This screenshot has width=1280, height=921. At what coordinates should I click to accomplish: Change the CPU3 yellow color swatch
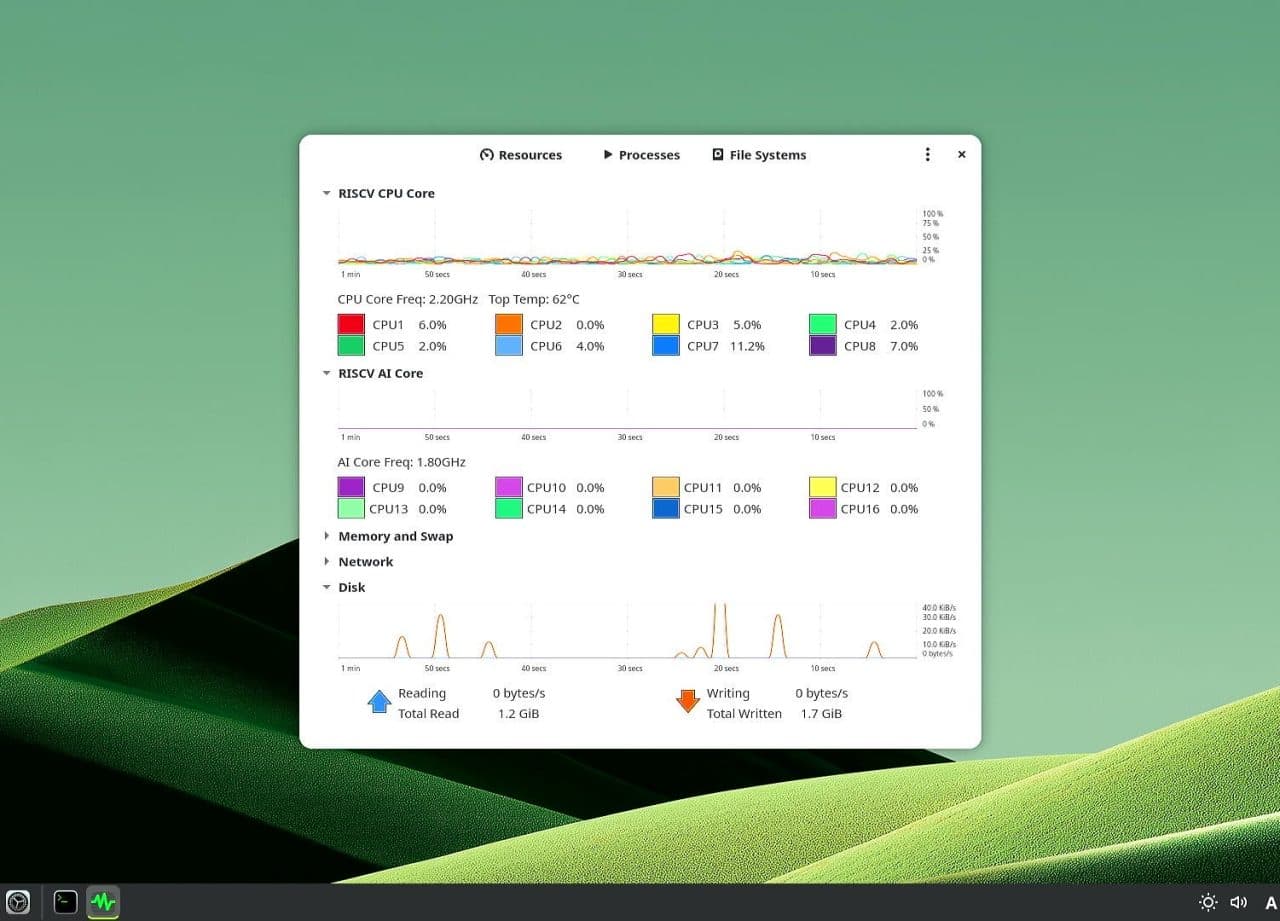point(666,325)
